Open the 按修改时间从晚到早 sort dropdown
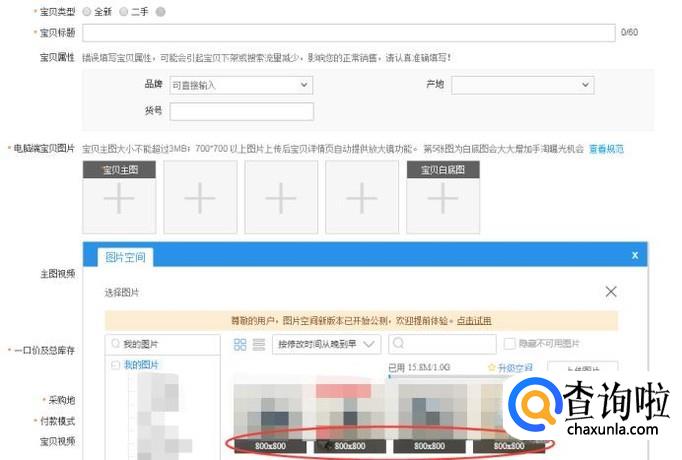Viewport: 682px width, 460px height. coord(328,344)
